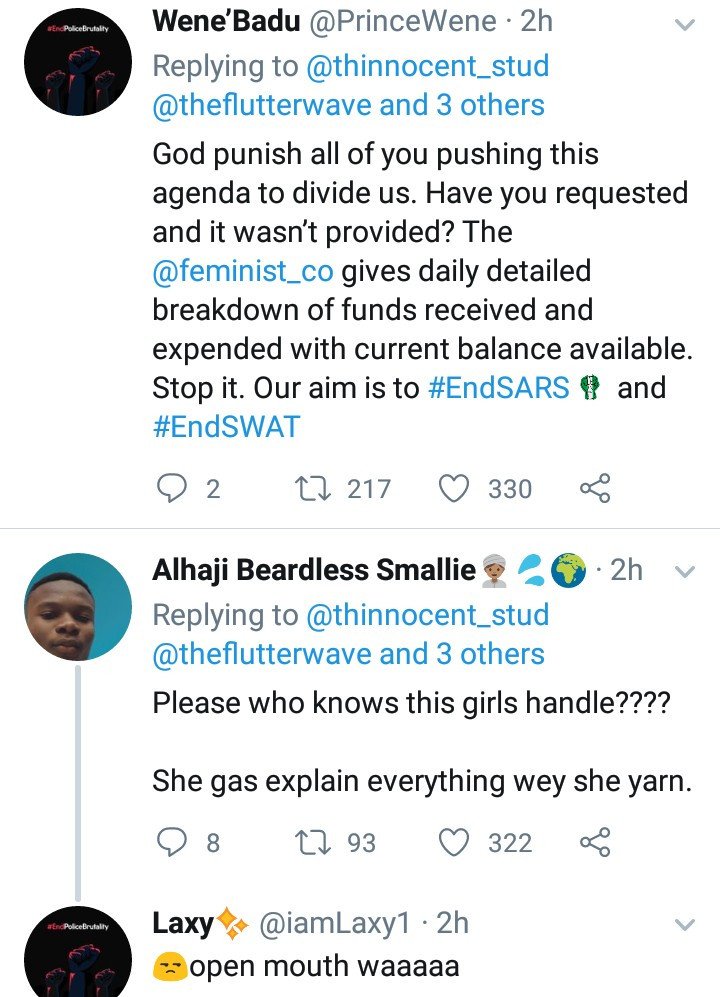Open @thinnocent_stud in Alhaji's reply
Image resolution: width=720 pixels, height=997 pixels.
[x=426, y=615]
